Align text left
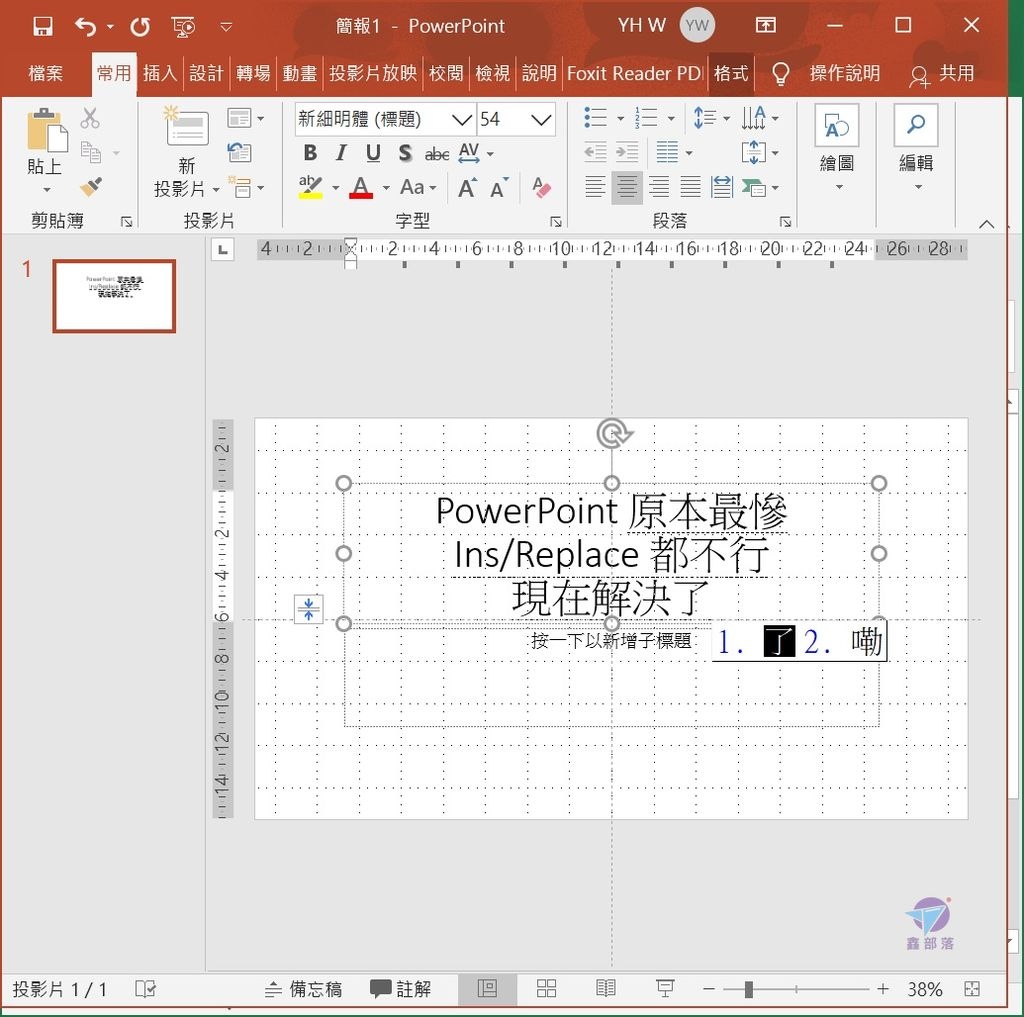 (x=595, y=187)
